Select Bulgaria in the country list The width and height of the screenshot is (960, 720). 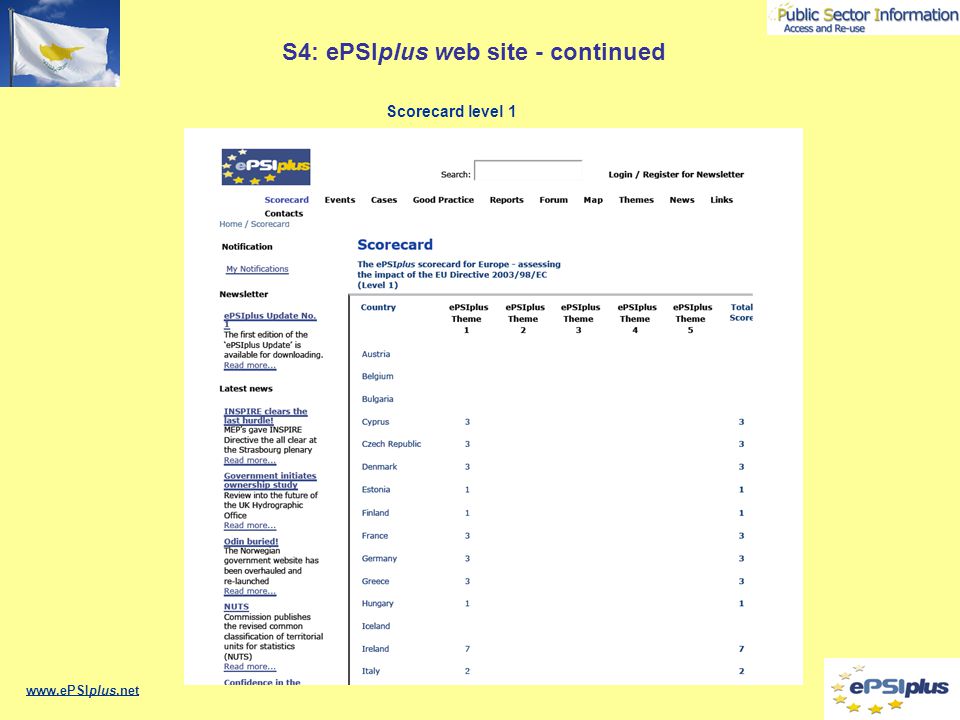point(378,399)
